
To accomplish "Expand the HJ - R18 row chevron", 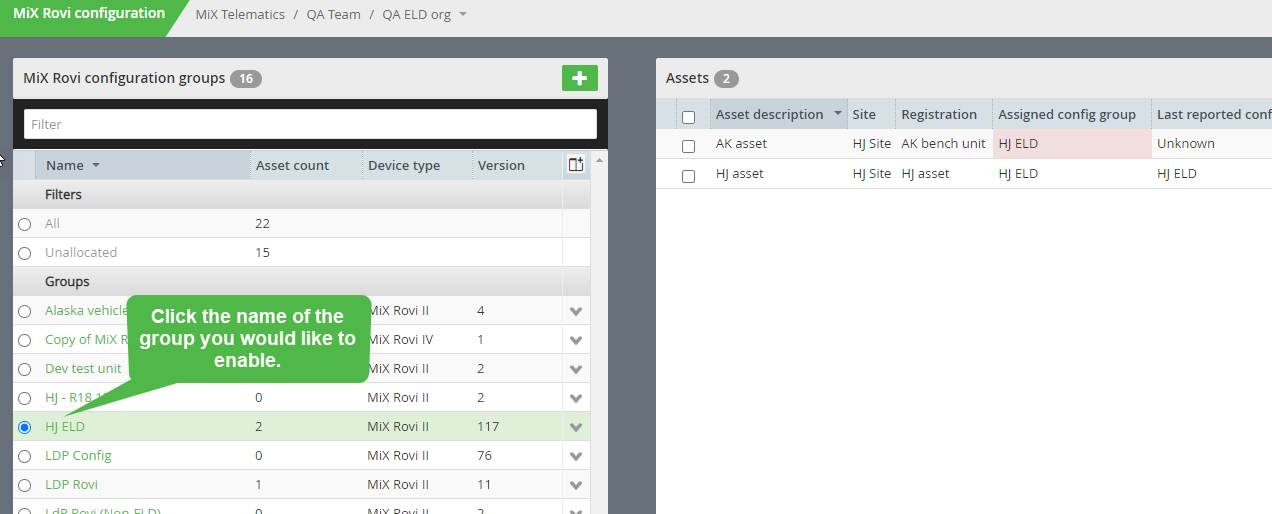I will coord(576,398).
